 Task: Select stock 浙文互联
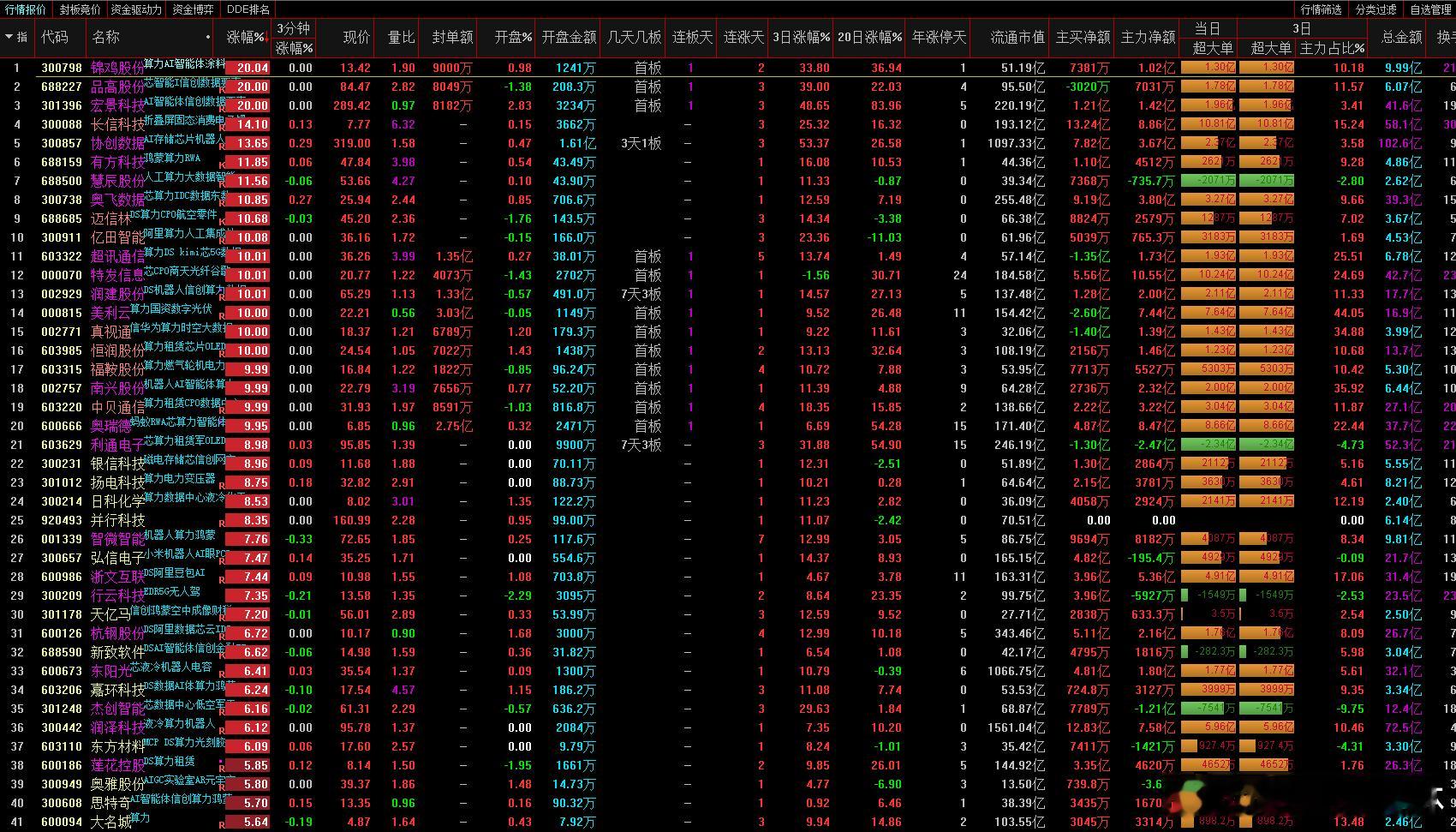coord(117,577)
